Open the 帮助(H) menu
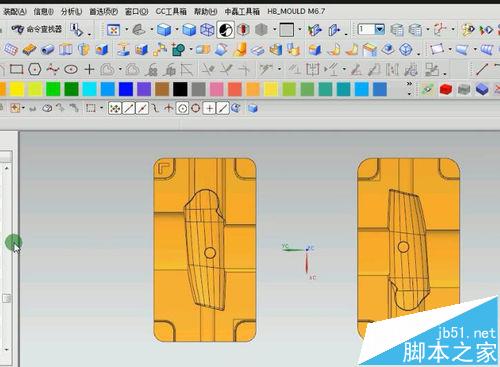500x367 pixels. 205,11
